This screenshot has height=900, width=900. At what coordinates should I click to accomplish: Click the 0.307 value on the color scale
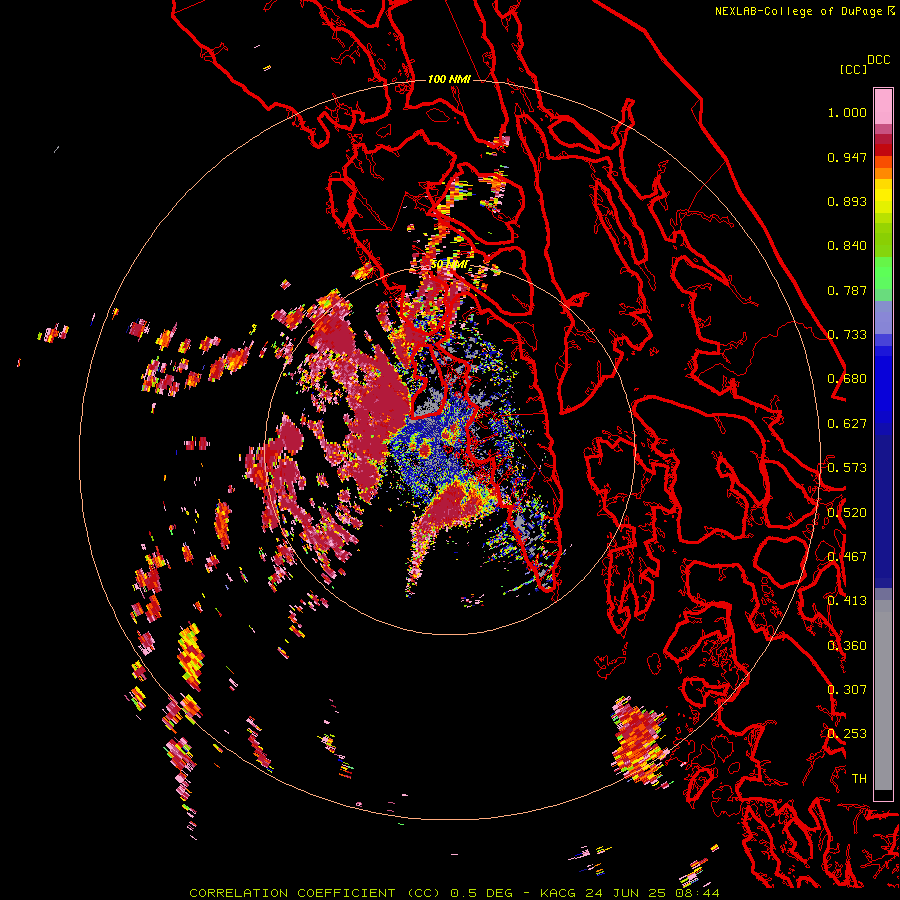[847, 690]
